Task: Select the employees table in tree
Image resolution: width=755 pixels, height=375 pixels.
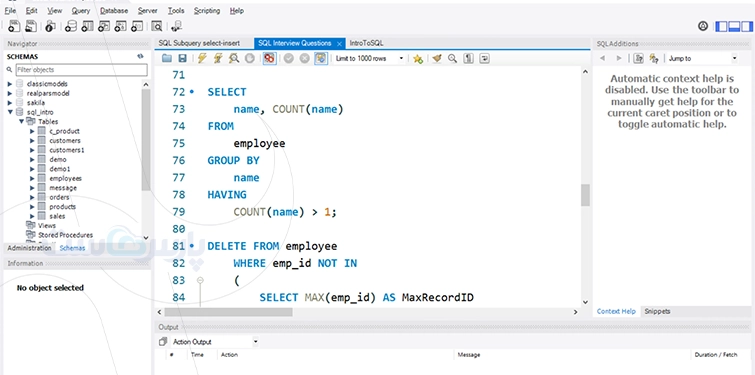Action: pyautogui.click(x=65, y=179)
